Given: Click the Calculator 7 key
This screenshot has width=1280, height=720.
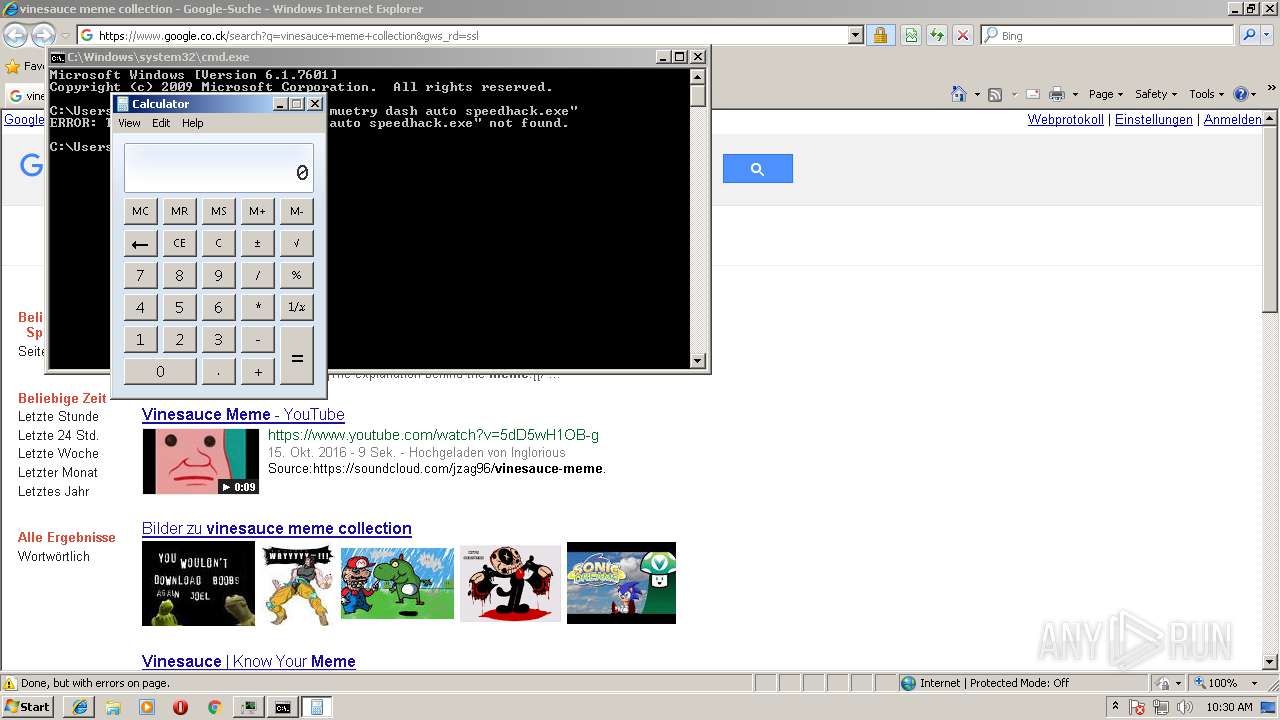Looking at the screenshot, I should (140, 275).
